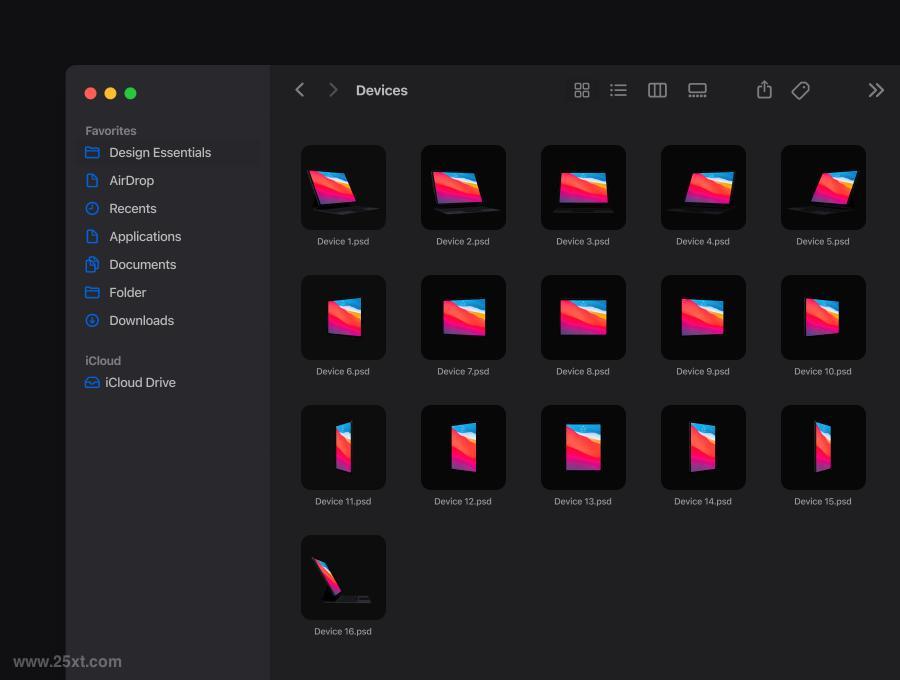Click the Design Essentials folder icon

click(92, 152)
